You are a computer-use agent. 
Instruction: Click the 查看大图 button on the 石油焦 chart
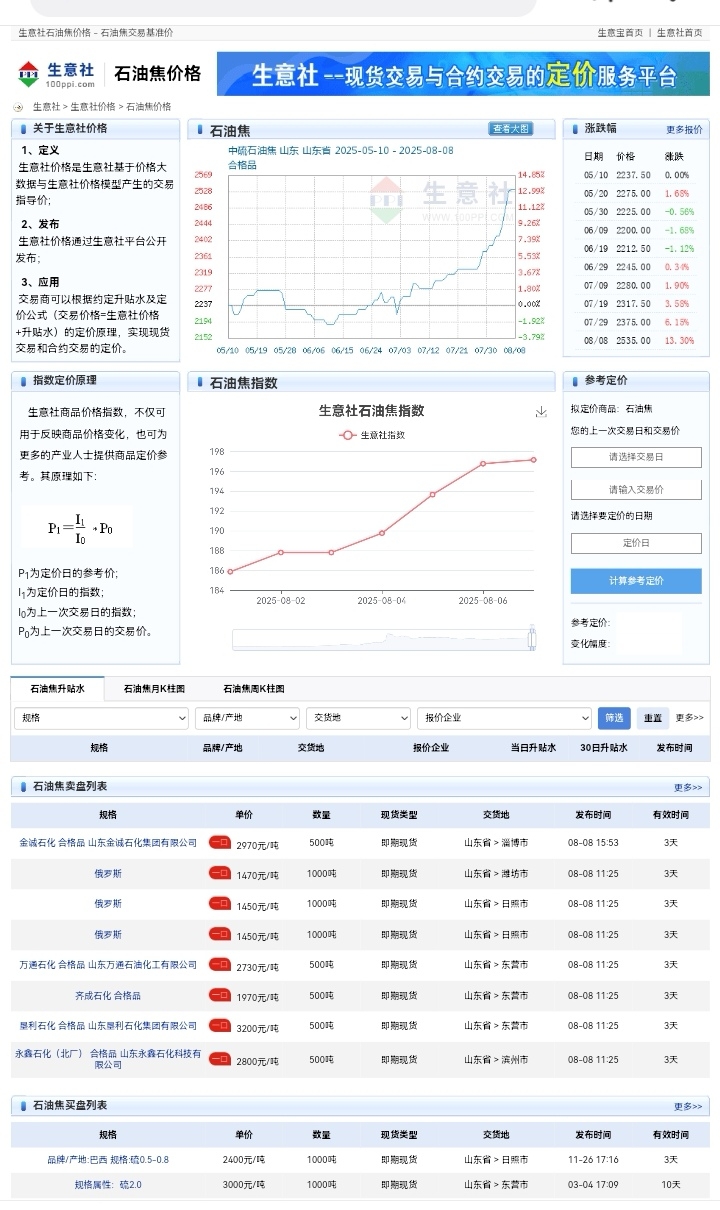click(510, 129)
